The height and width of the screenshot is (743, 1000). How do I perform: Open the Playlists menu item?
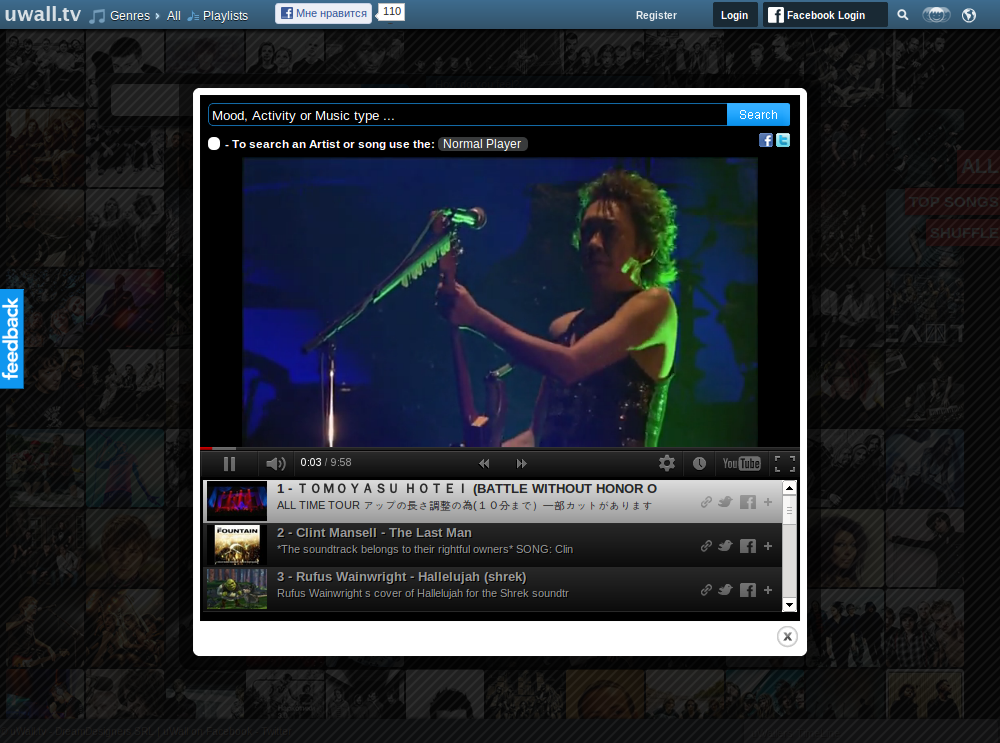point(224,15)
